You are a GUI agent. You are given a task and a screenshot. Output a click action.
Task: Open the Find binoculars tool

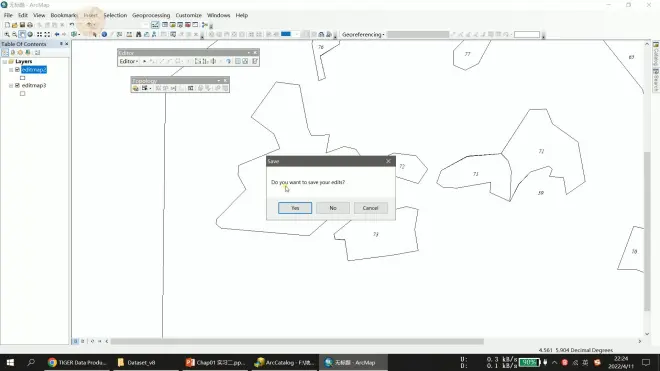coord(138,35)
